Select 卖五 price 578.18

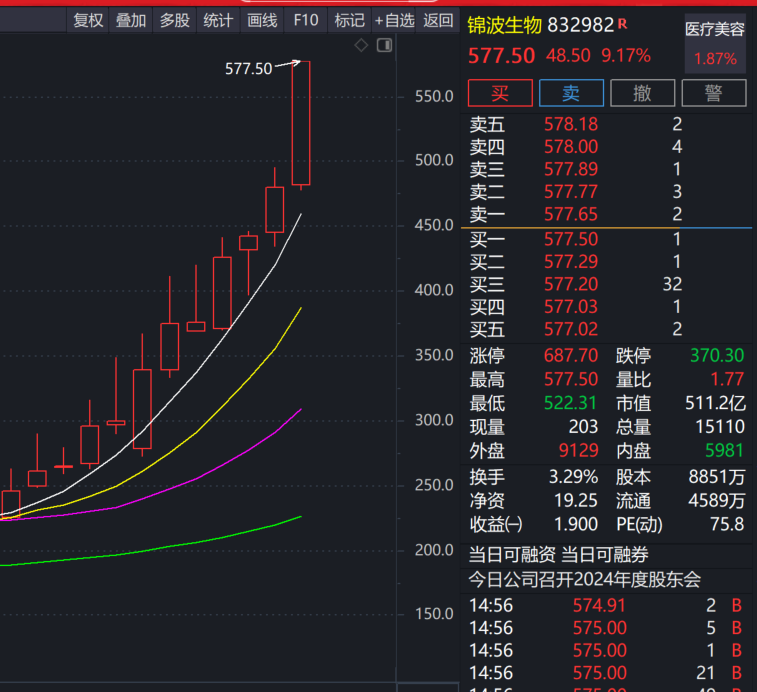(x=571, y=125)
